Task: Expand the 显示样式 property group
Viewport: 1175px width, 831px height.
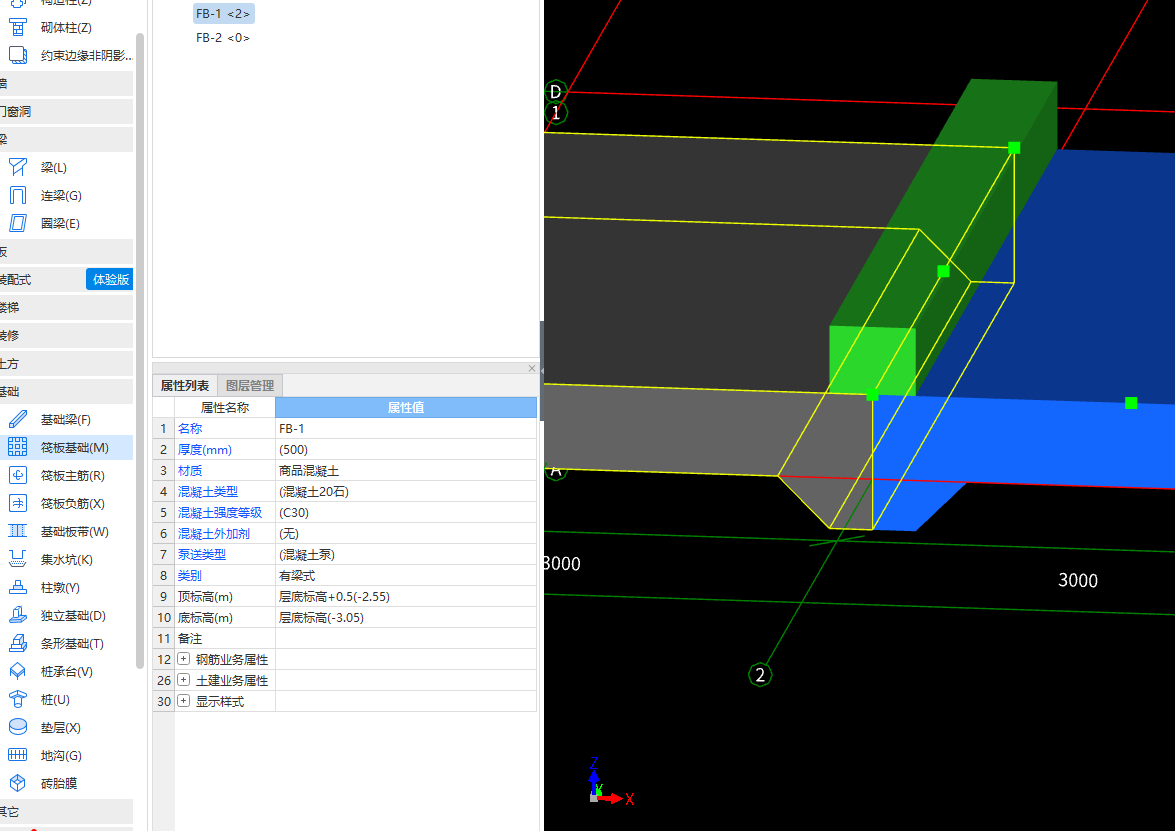Action: pos(184,701)
